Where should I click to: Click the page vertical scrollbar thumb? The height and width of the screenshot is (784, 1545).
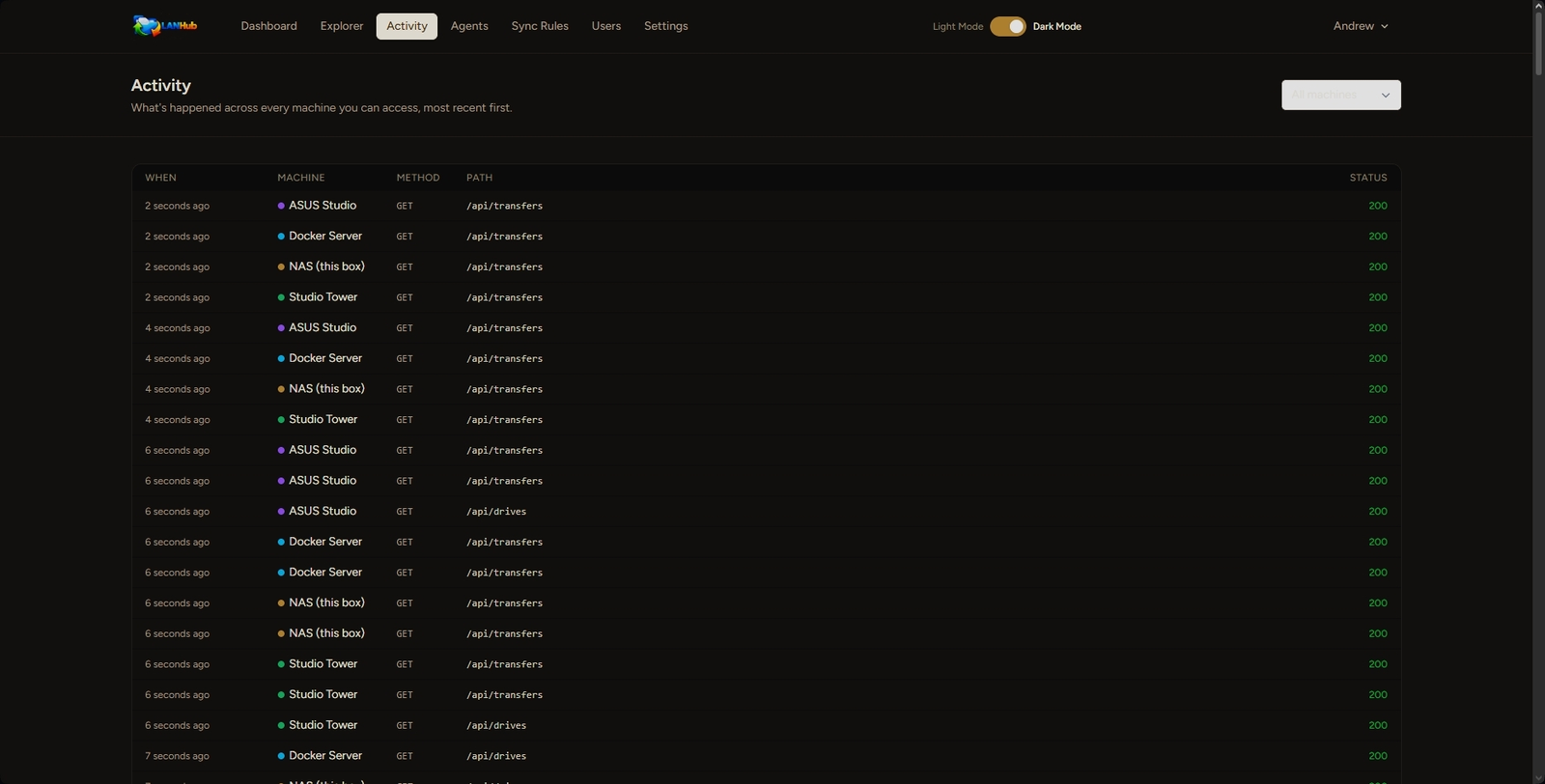tap(1538, 43)
